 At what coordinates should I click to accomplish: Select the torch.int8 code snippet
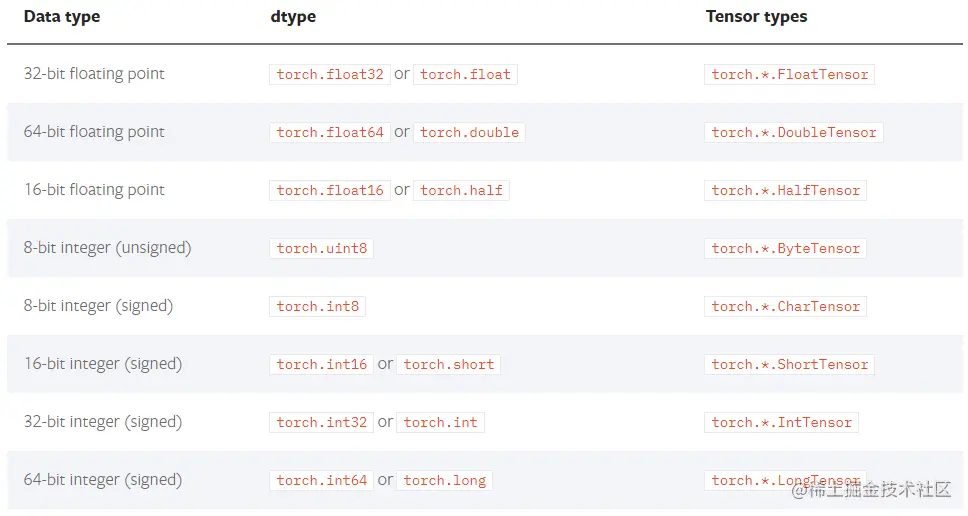tap(317, 307)
